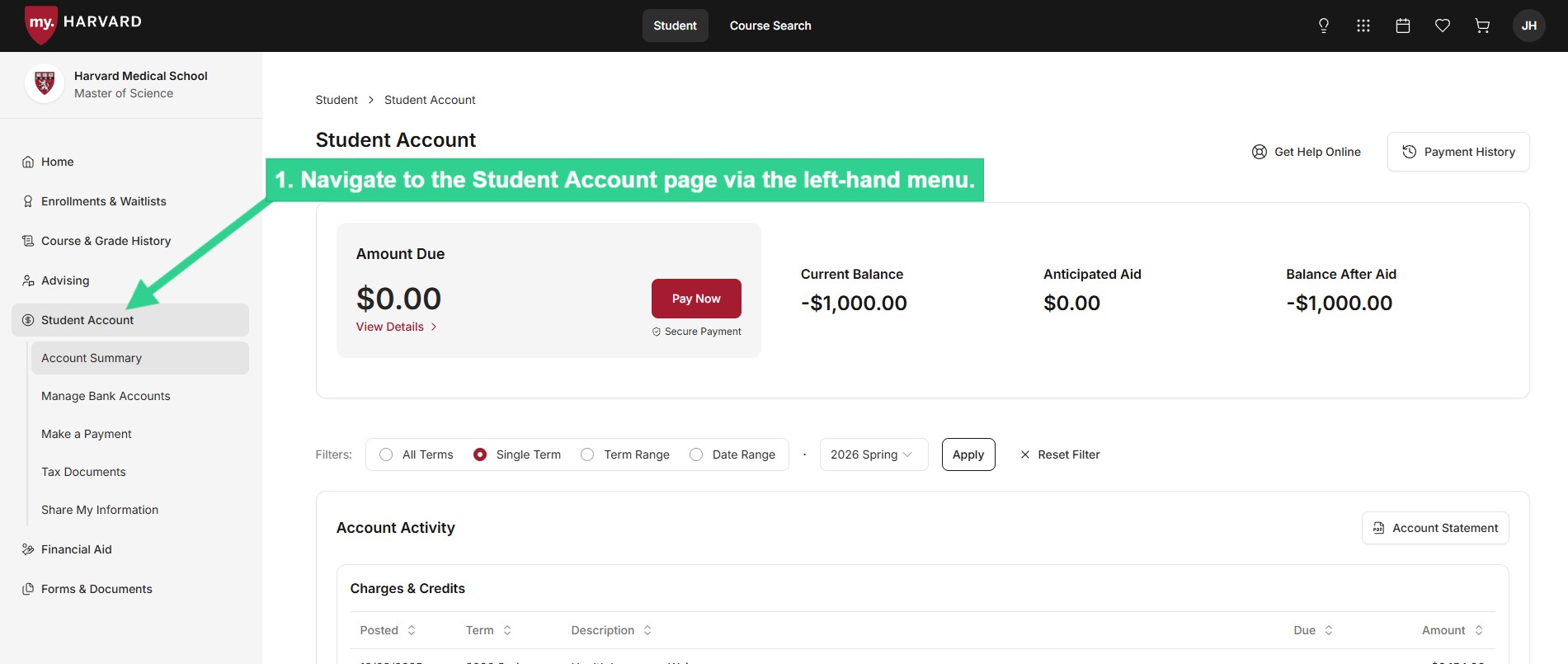This screenshot has height=664, width=1568.
Task: Select the Date Range radio button
Action: 696,454
